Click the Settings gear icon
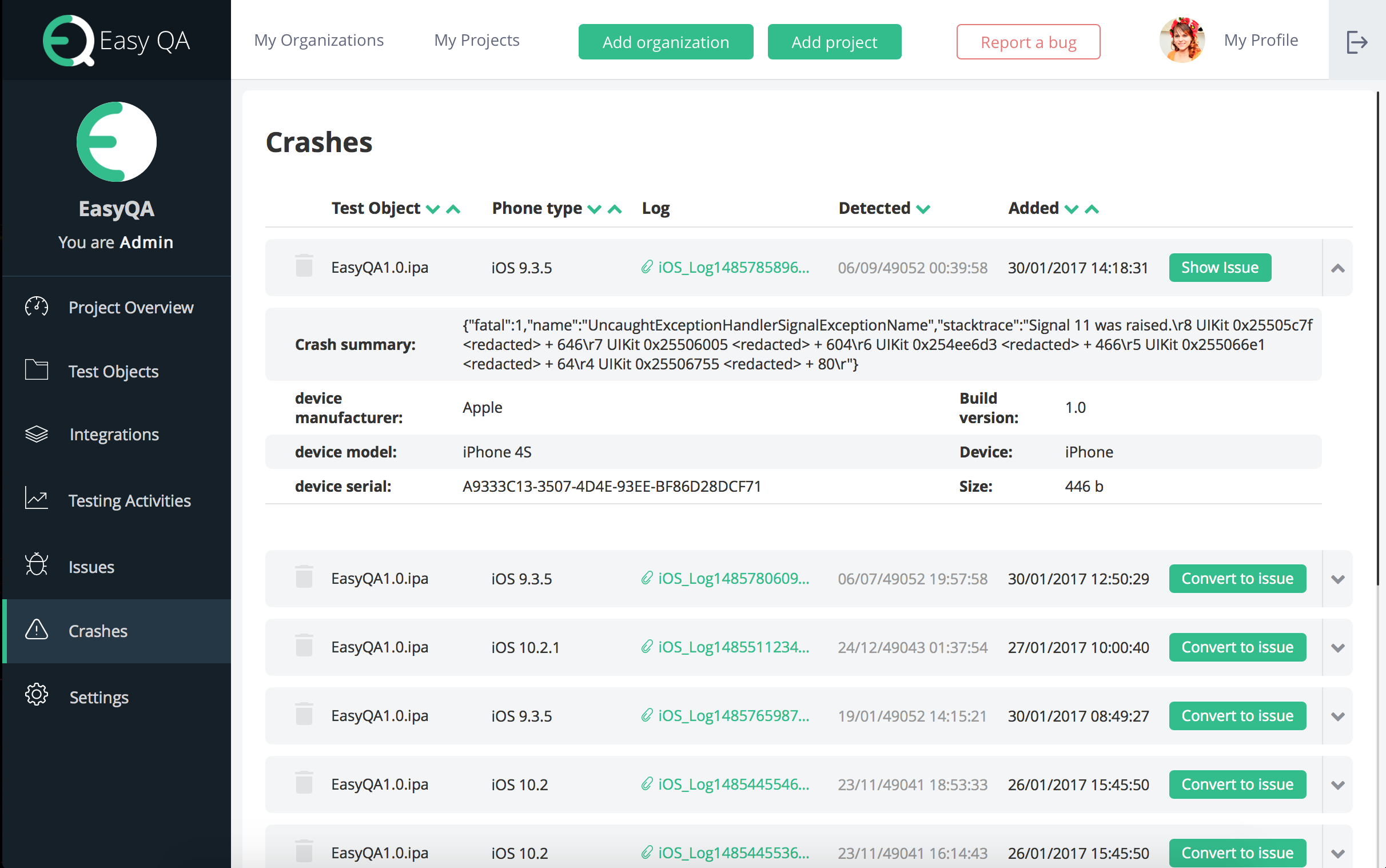 click(x=35, y=695)
